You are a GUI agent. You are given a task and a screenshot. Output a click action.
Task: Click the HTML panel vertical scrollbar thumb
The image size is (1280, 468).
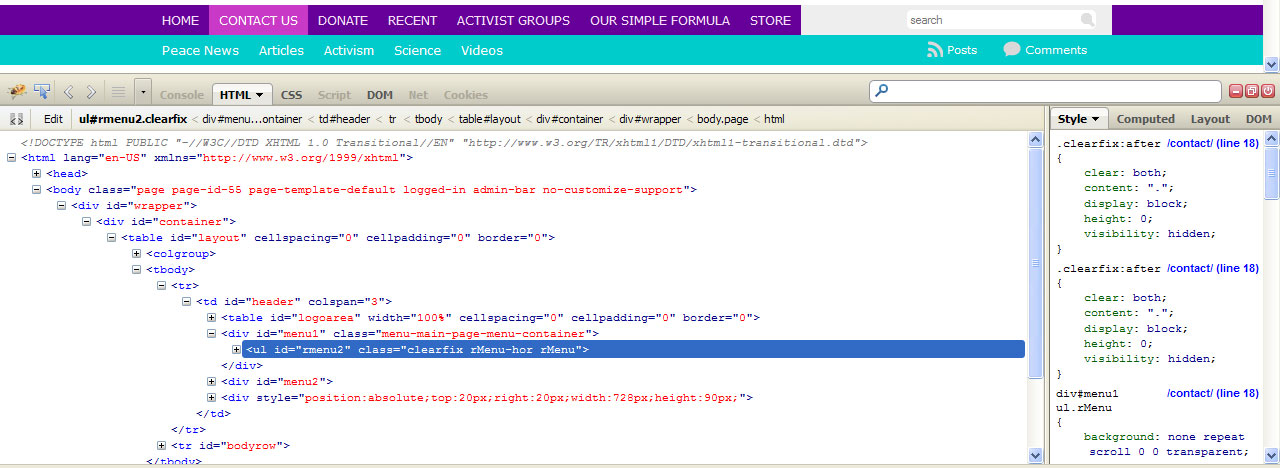point(1035,263)
